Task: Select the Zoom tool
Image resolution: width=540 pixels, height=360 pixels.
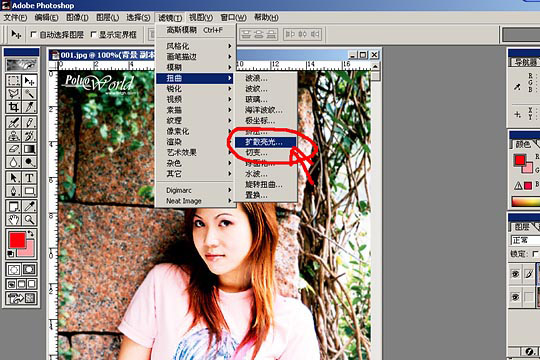Action: [x=29, y=219]
